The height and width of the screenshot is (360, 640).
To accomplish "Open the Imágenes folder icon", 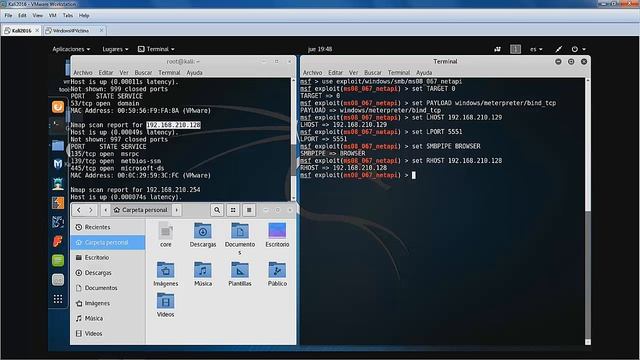I will click(x=165, y=270).
